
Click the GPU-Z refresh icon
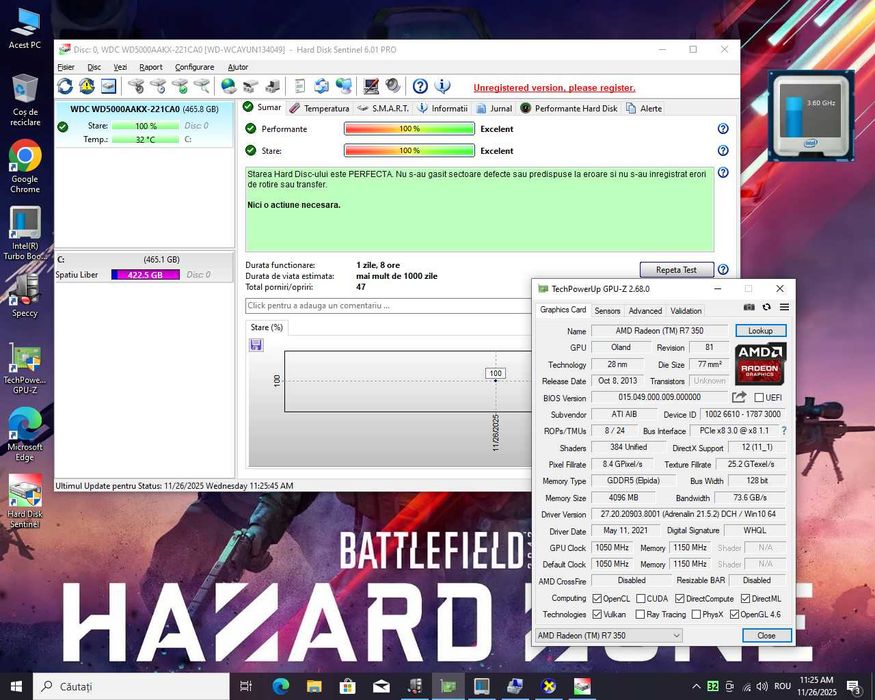[x=767, y=307]
